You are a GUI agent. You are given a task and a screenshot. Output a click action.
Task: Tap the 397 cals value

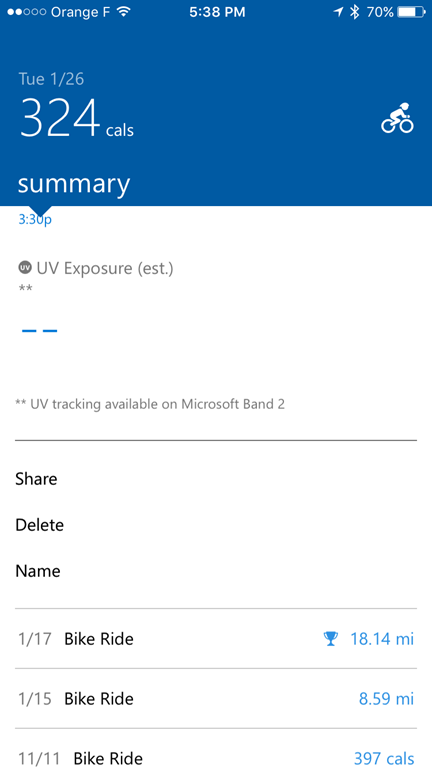(x=384, y=758)
